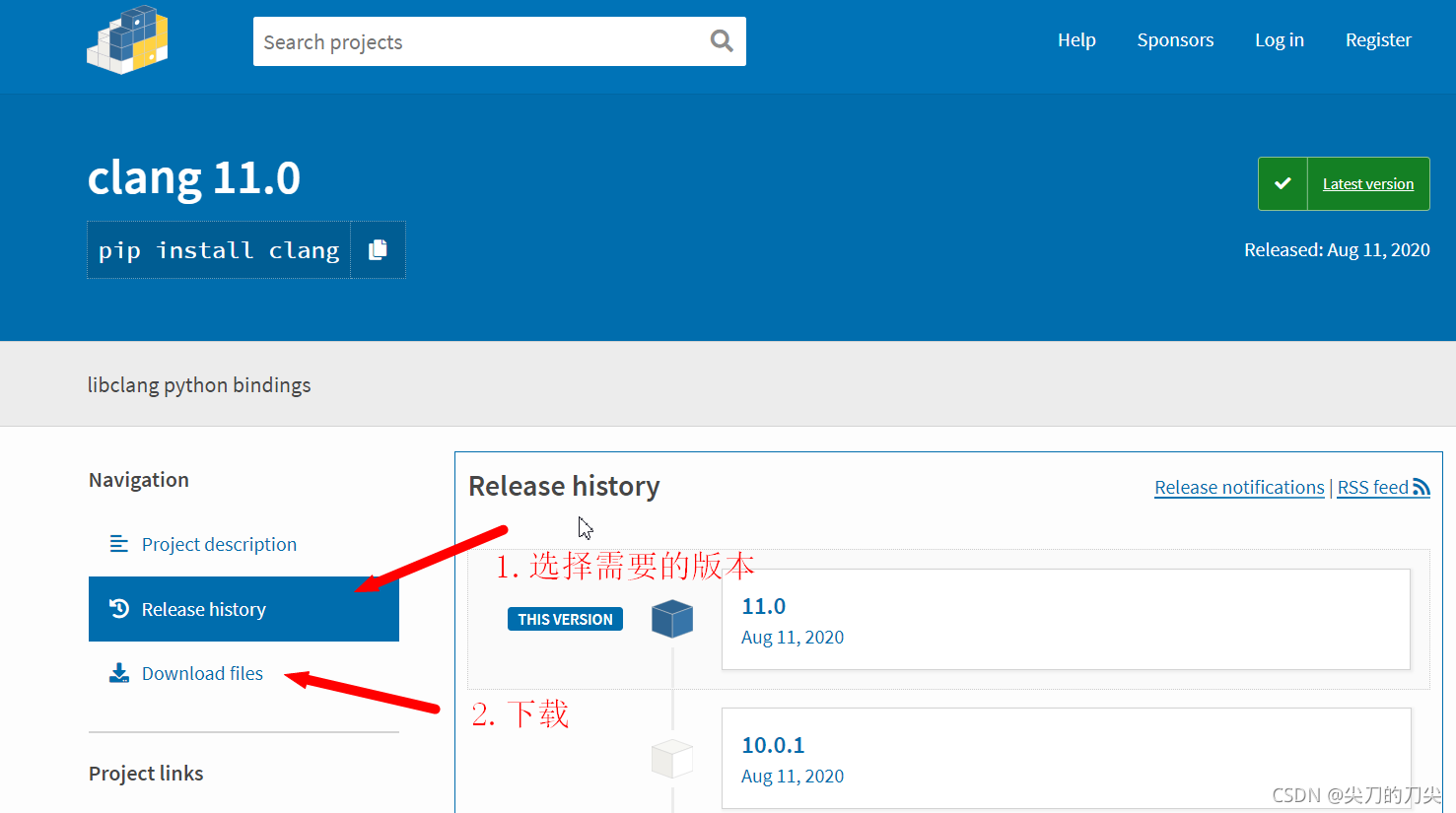Click the libclang python bindings summary
The height and width of the screenshot is (813, 1456).
coord(199,385)
